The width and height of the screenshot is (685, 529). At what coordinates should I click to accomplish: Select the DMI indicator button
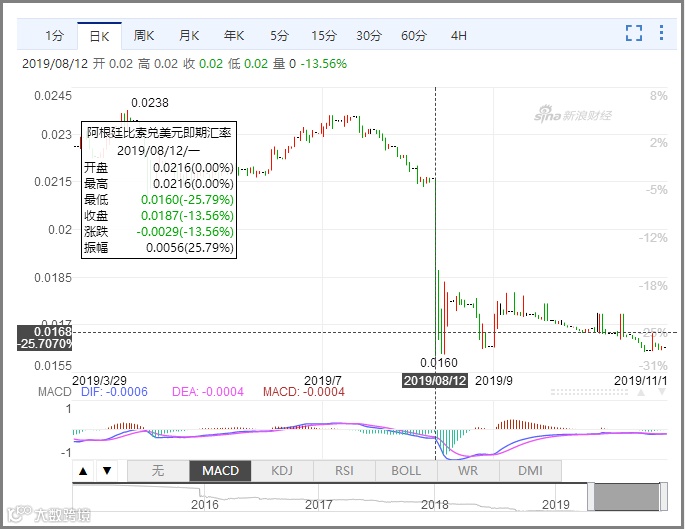(530, 471)
